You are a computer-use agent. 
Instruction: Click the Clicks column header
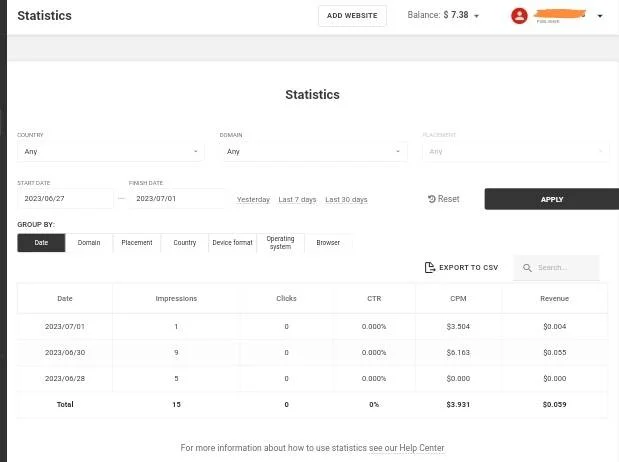pyautogui.click(x=286, y=299)
